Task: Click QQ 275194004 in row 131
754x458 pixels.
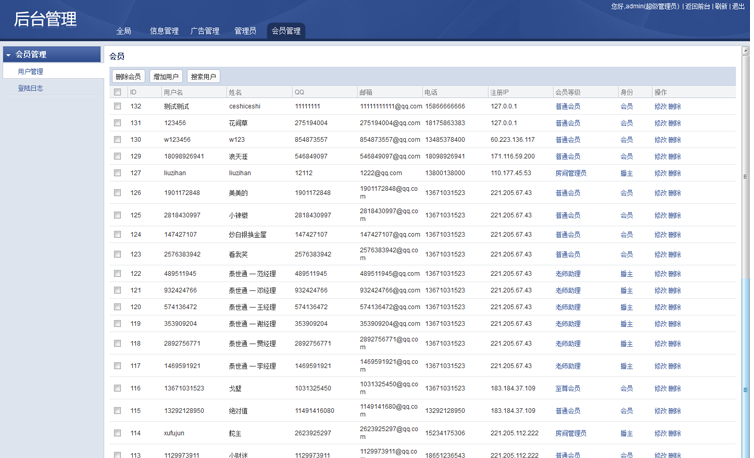Action: point(311,123)
